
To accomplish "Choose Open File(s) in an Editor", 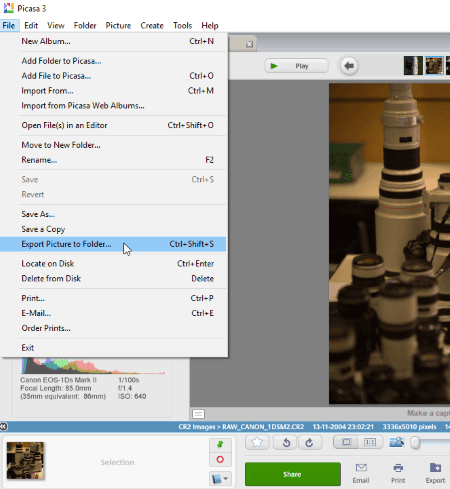I will (113, 125).
